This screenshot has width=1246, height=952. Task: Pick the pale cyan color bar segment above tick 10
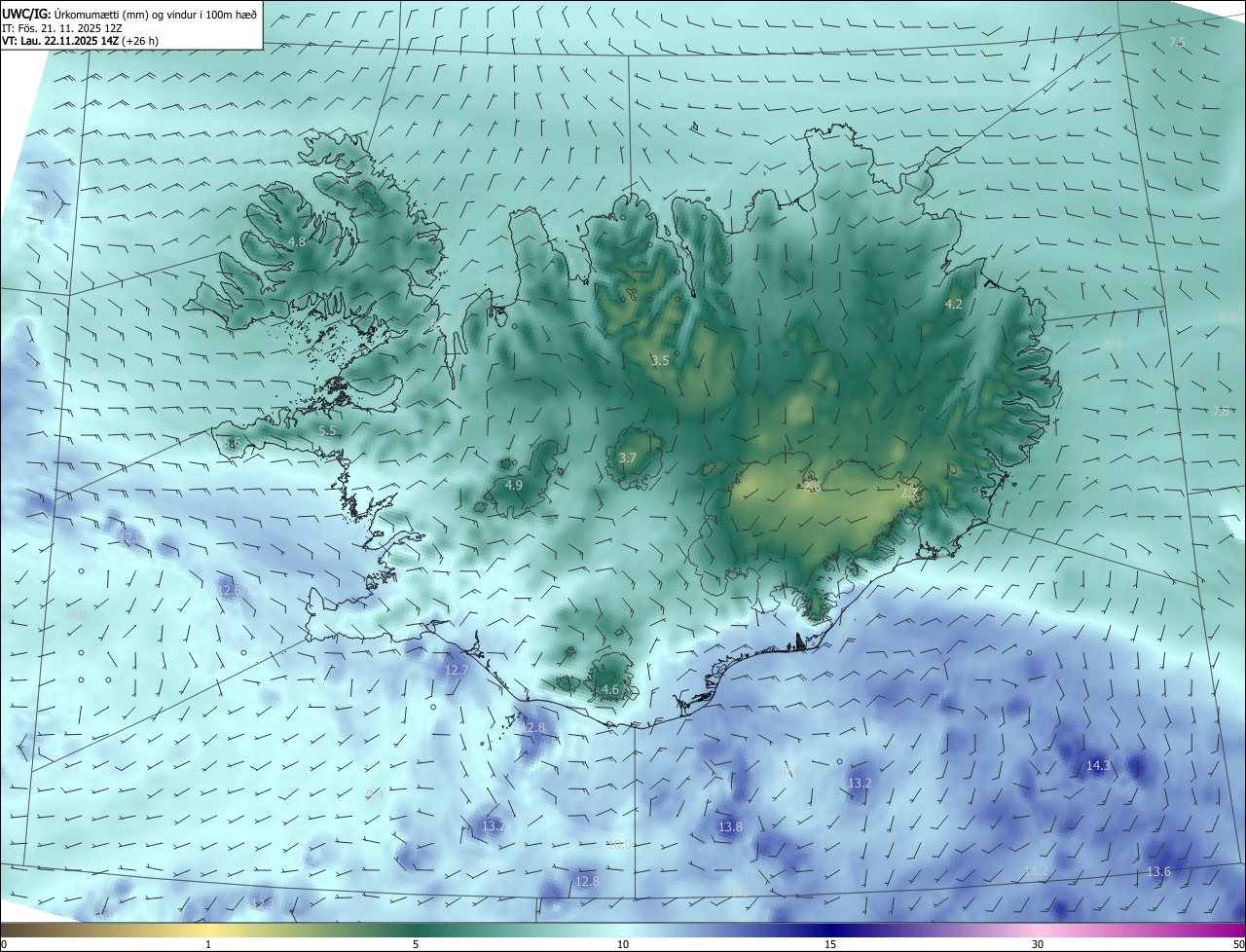coord(623,930)
